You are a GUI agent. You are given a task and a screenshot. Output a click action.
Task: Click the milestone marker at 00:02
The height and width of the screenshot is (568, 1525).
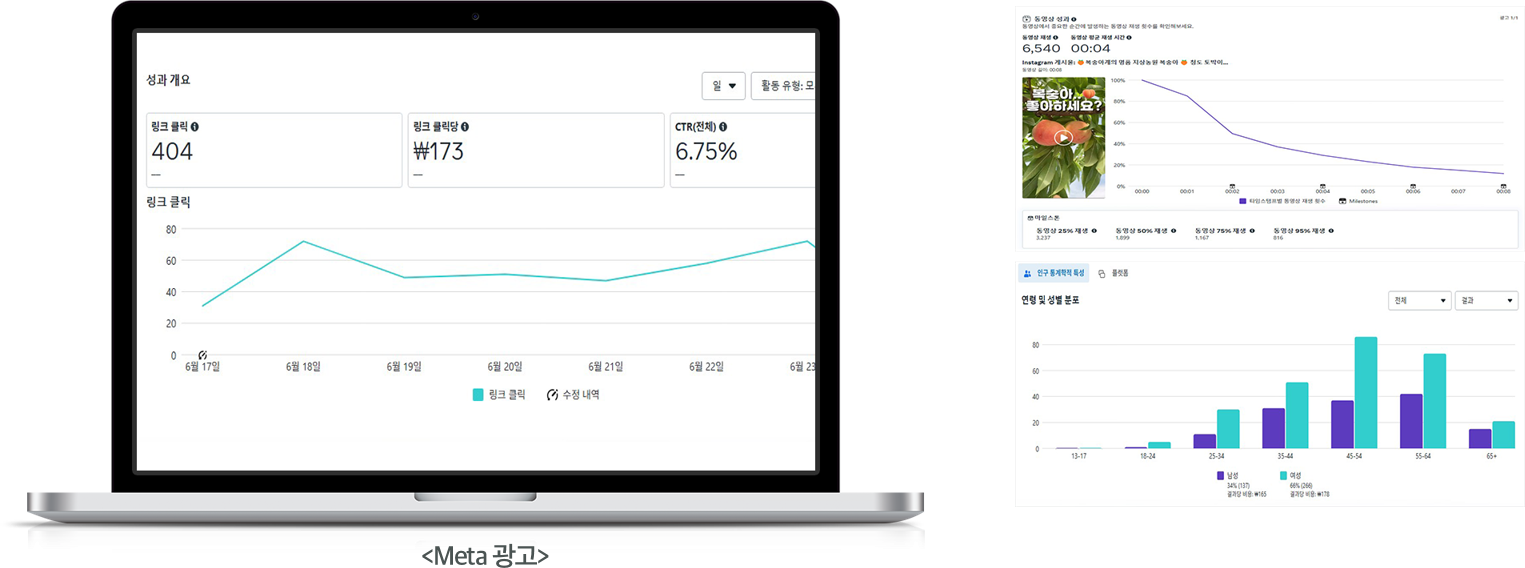coord(1232,185)
